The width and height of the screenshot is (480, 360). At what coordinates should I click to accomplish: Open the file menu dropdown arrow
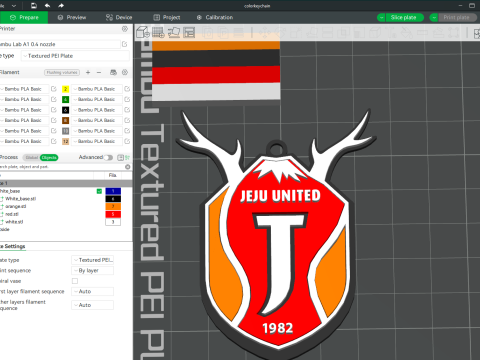[14, 5]
